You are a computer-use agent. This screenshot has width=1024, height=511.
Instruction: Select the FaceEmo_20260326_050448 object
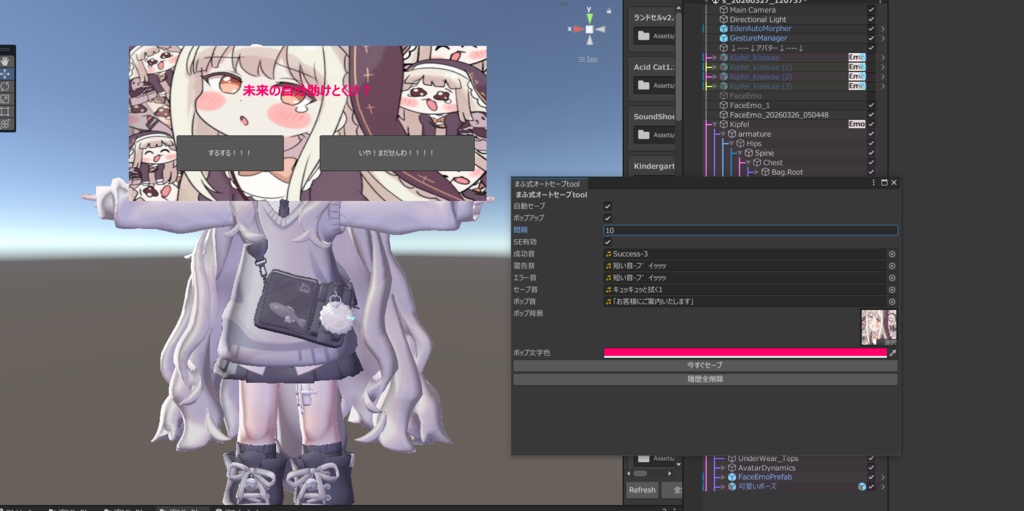tap(778, 115)
